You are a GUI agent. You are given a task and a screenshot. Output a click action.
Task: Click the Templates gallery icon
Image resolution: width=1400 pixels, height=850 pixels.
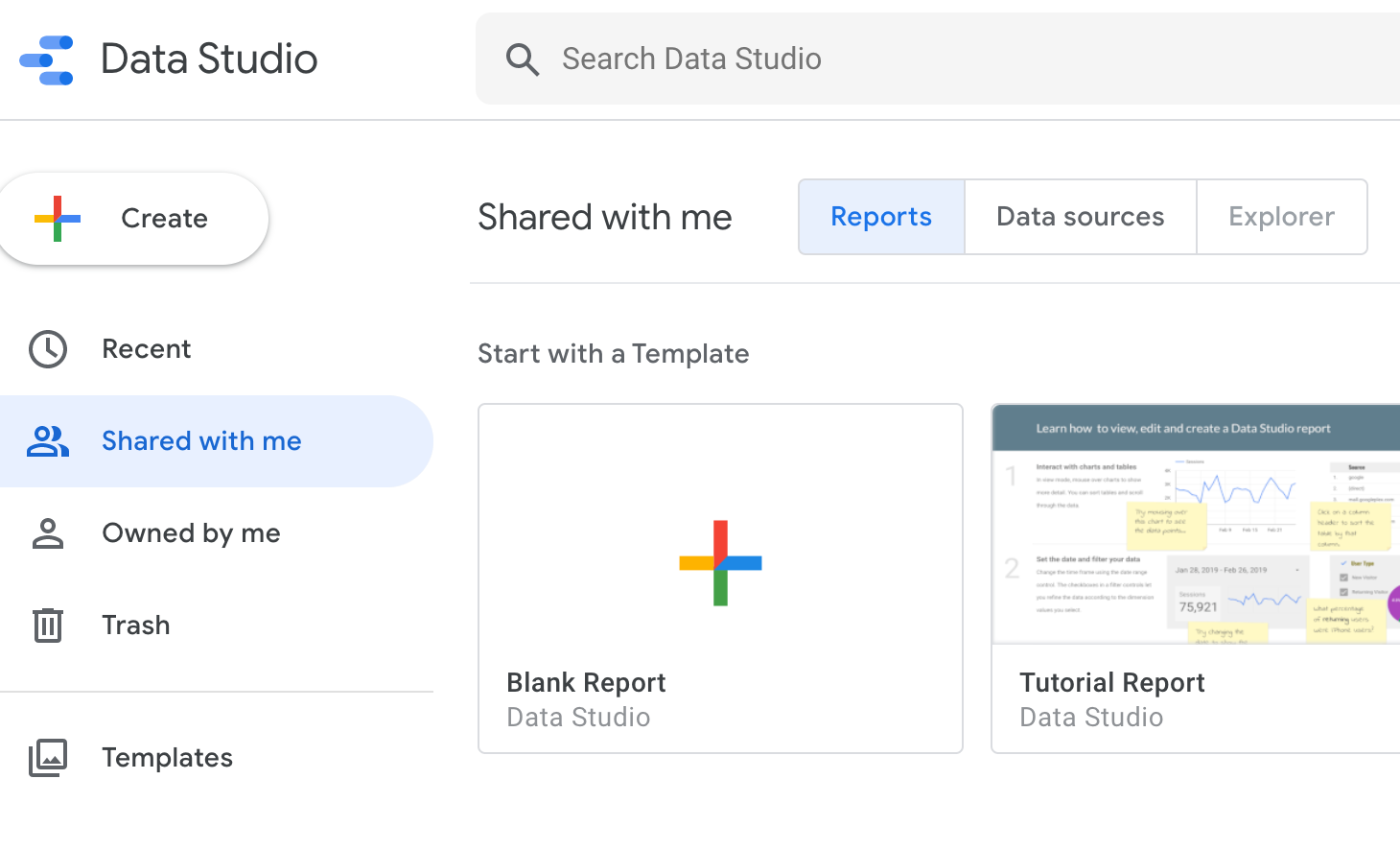48,758
